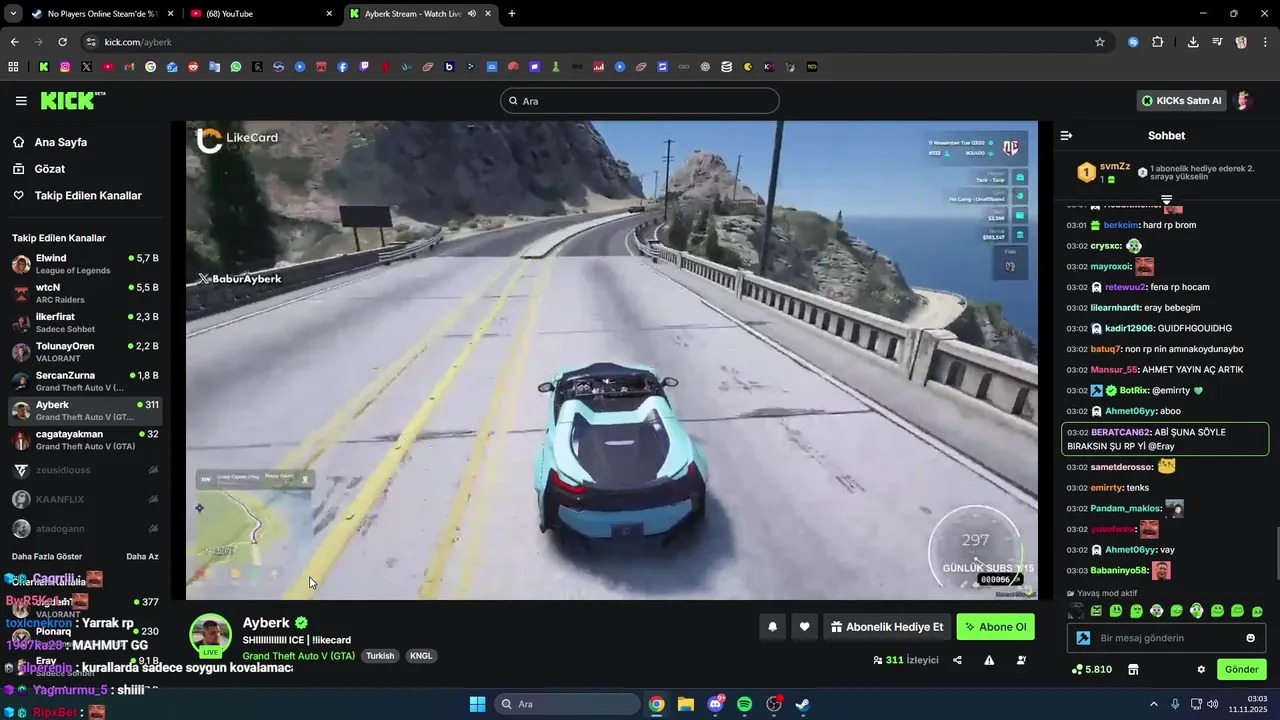Viewport: 1280px width, 720px height.
Task: Click the first green emote in quick row
Action: click(x=1096, y=611)
